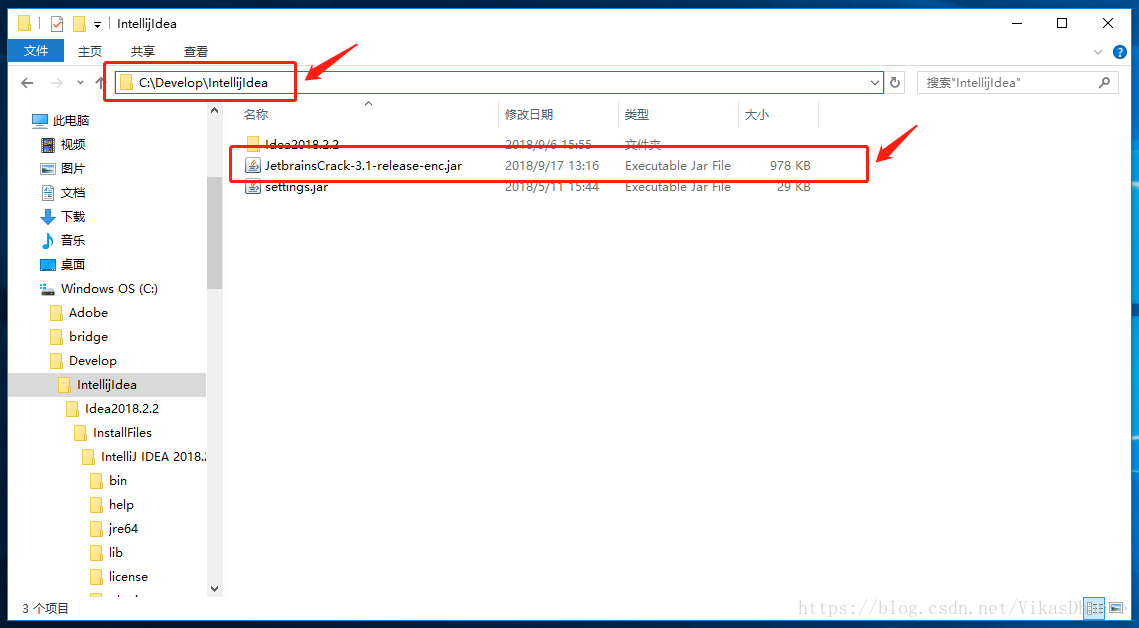1139x628 pixels.
Task: Expand the ribbon with the chevron
Action: [x=1098, y=52]
